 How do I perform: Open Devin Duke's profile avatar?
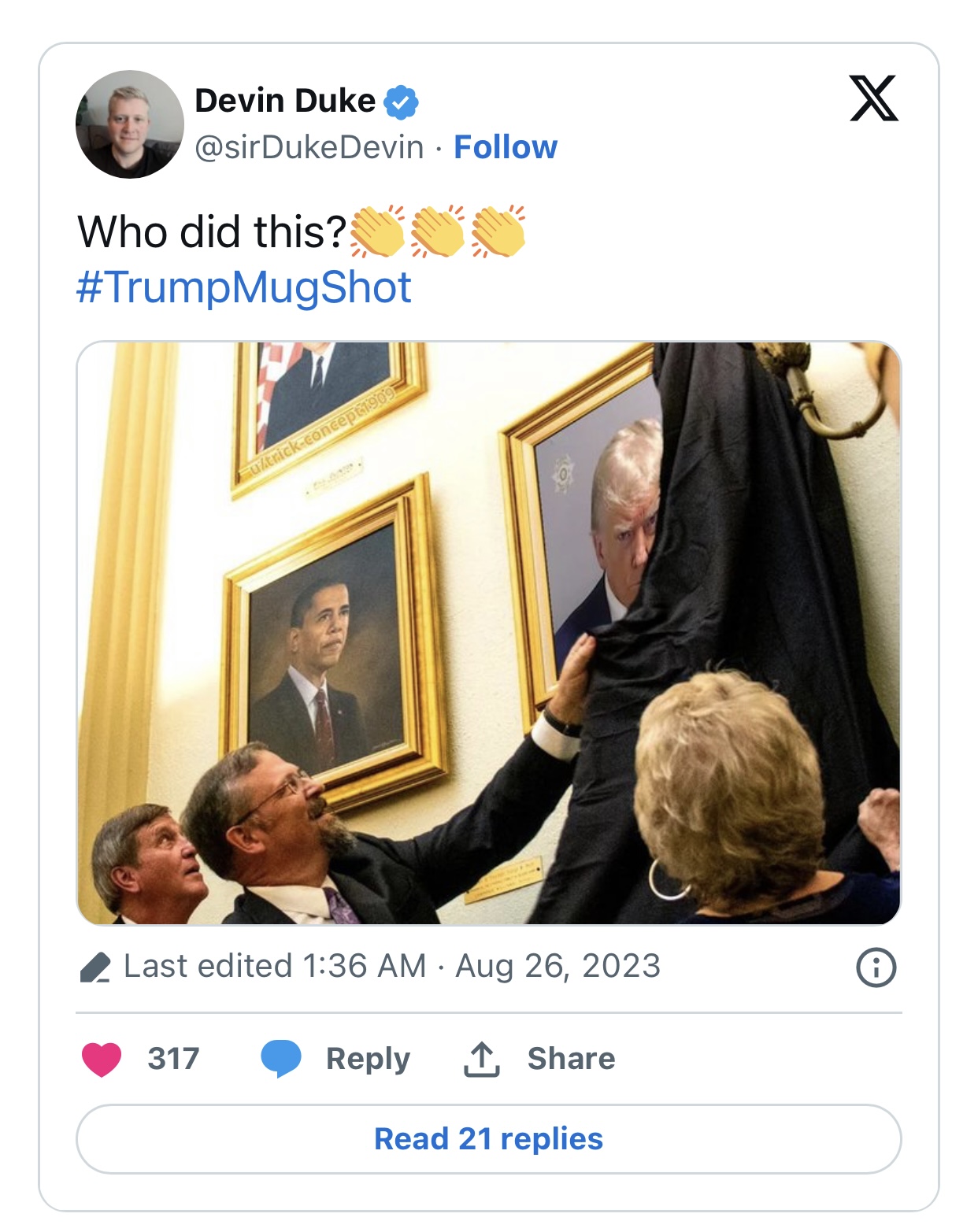point(130,124)
